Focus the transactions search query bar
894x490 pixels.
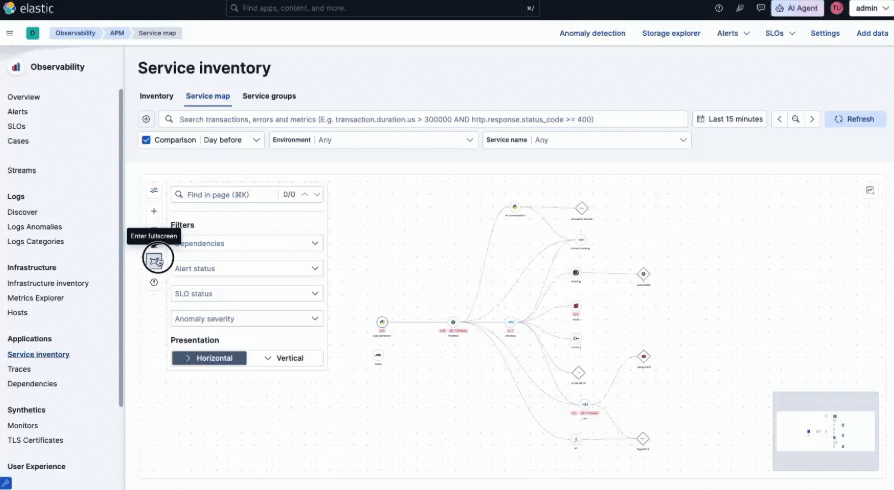tap(422, 119)
